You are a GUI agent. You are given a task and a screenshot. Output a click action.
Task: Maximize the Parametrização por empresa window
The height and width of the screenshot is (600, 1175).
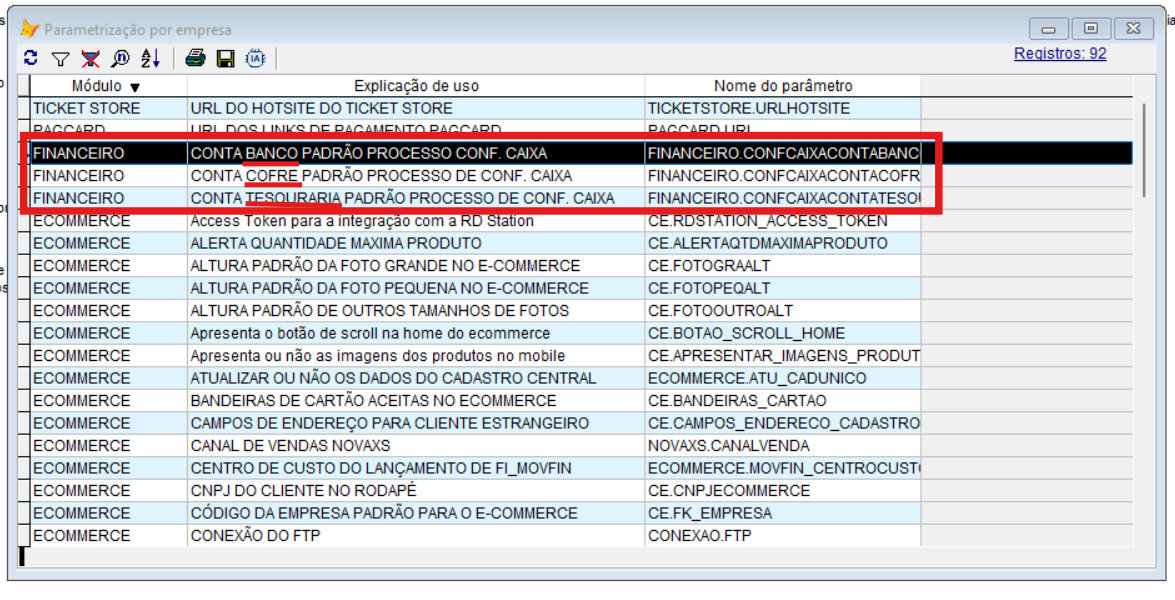(x=1091, y=29)
